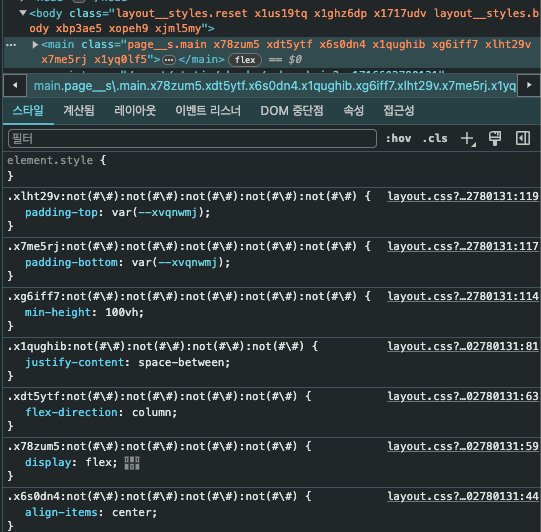Select the main.page__s breadcrumb item
This screenshot has width=541, height=532.
(275, 86)
